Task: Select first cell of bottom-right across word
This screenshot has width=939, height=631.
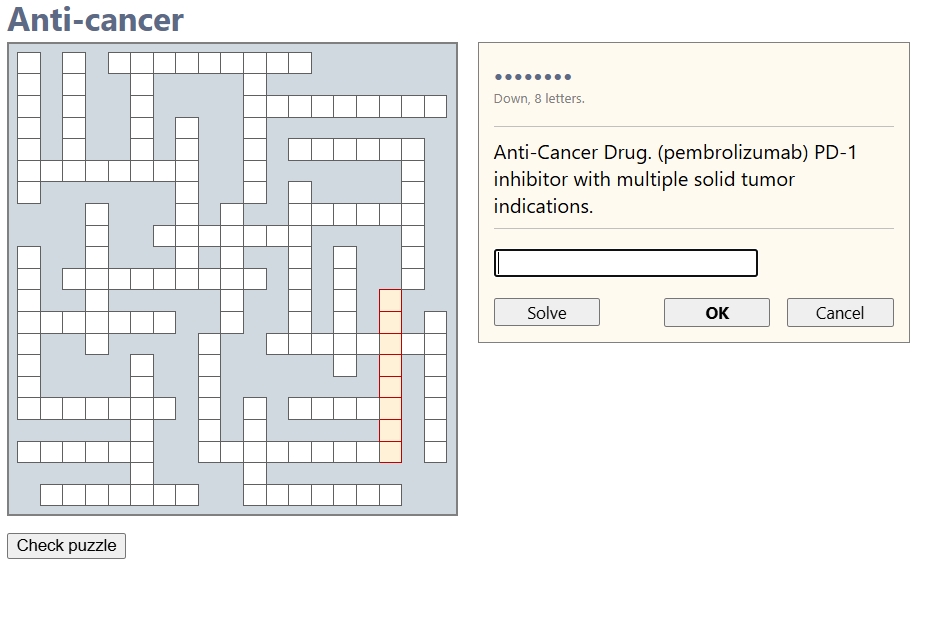Action: click(x=255, y=495)
